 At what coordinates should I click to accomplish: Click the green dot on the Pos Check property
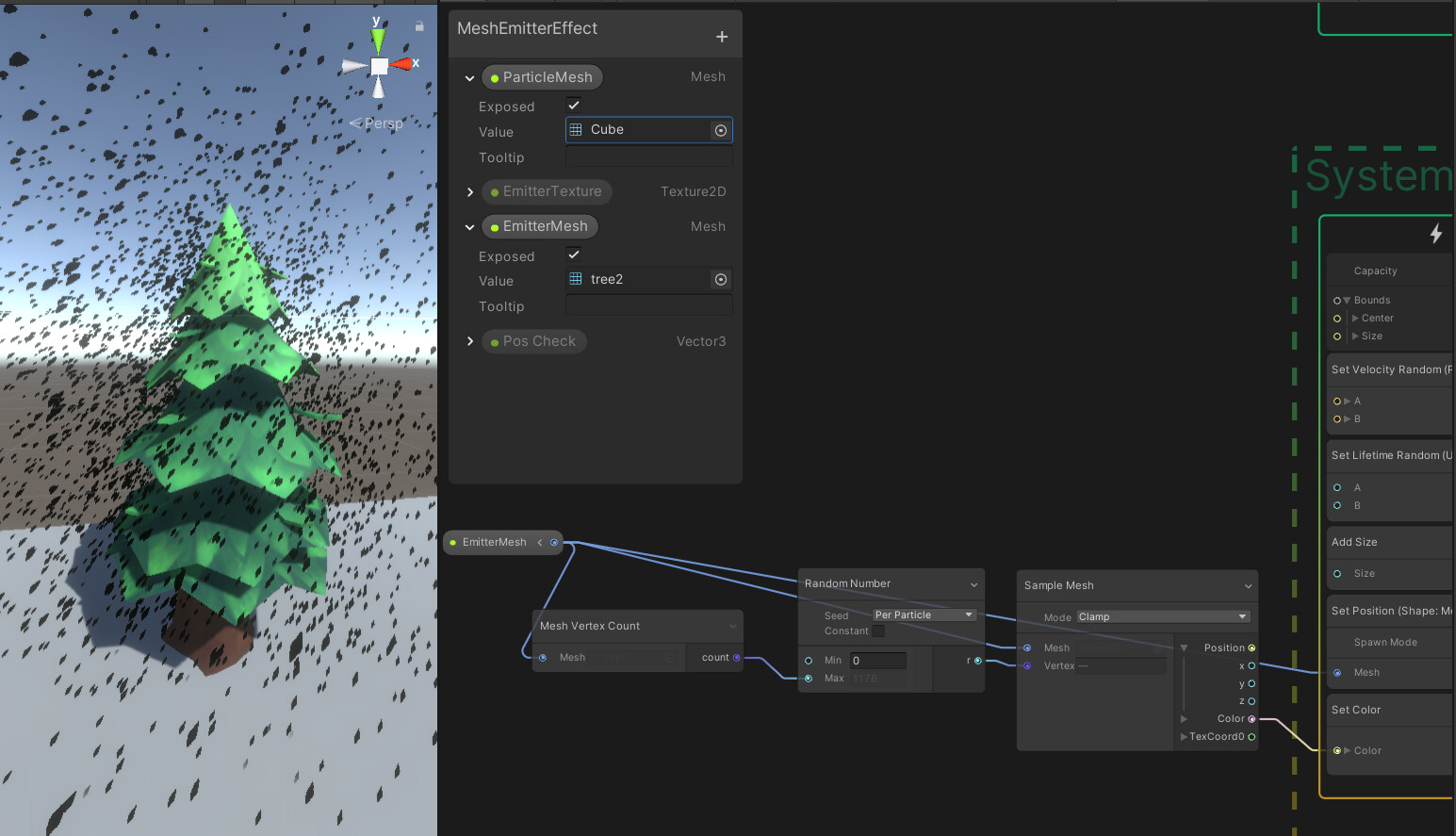[x=494, y=341]
